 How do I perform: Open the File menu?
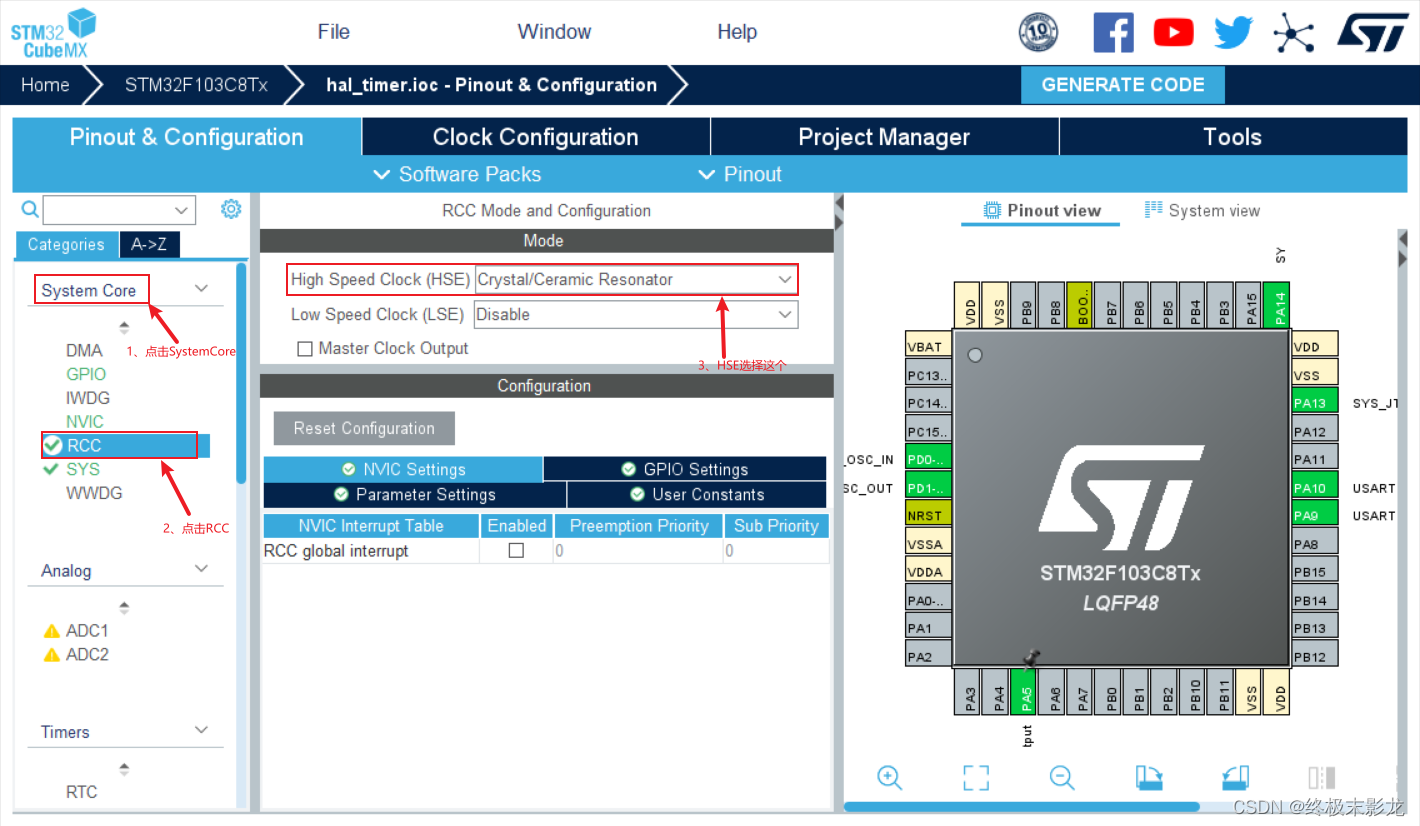[x=334, y=32]
